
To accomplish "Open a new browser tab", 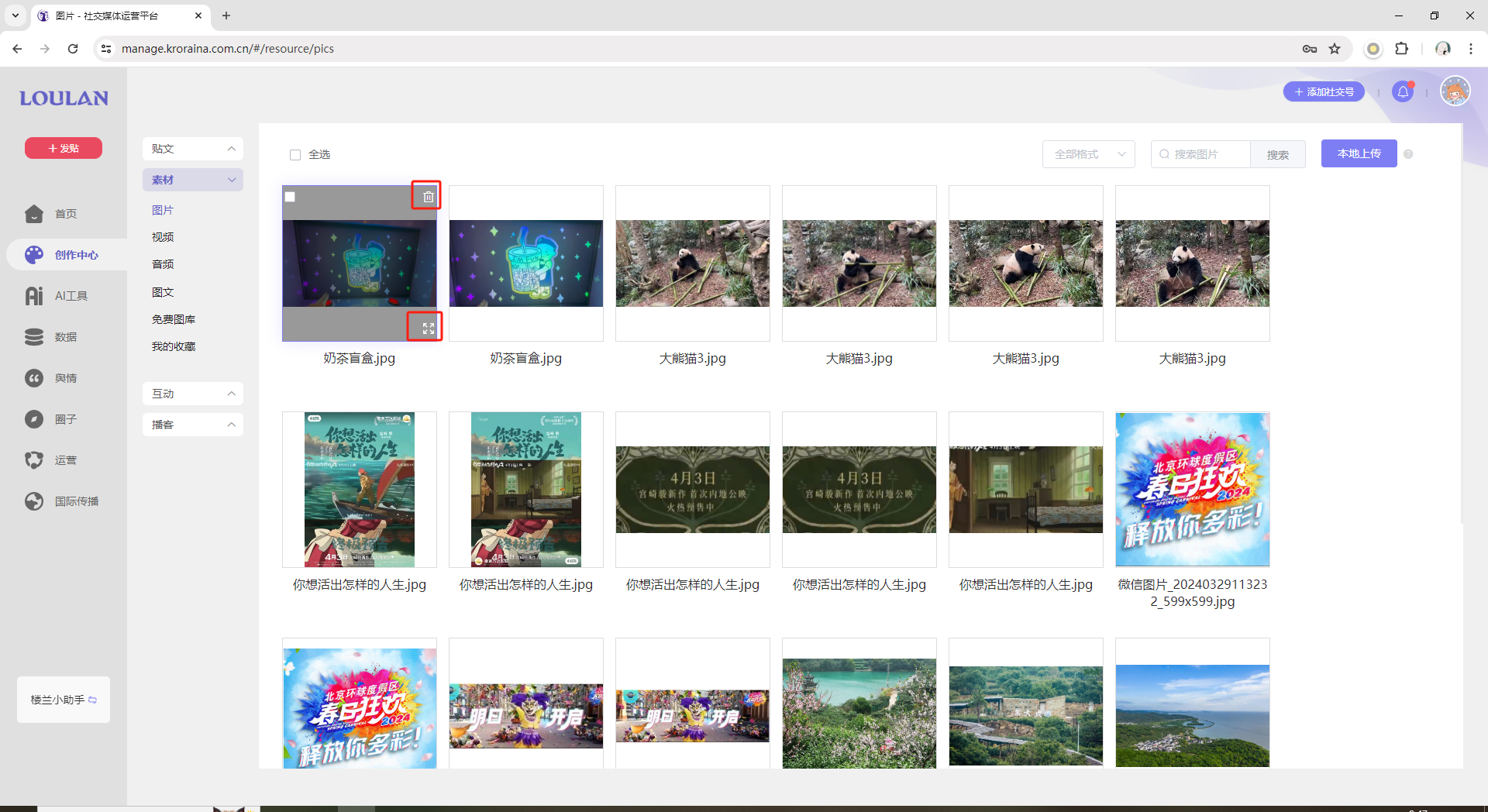I will 226,15.
